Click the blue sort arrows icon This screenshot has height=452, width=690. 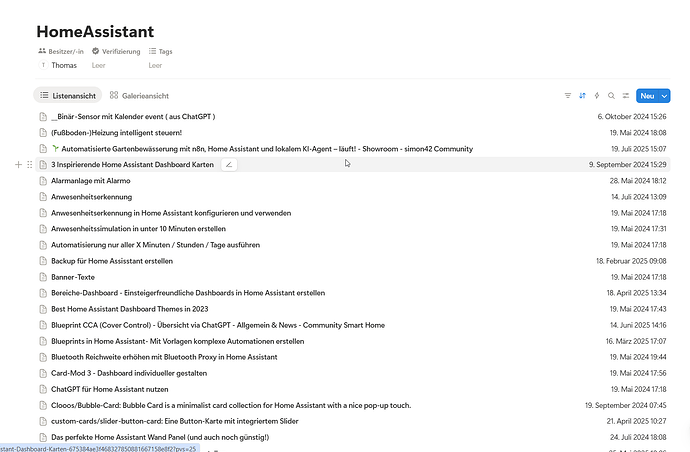(x=583, y=96)
